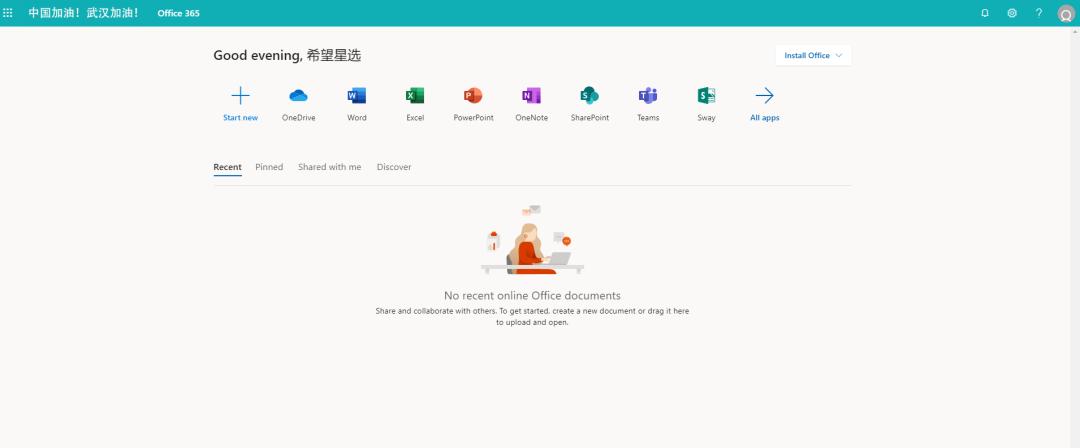Open notifications bell icon

click(x=985, y=13)
